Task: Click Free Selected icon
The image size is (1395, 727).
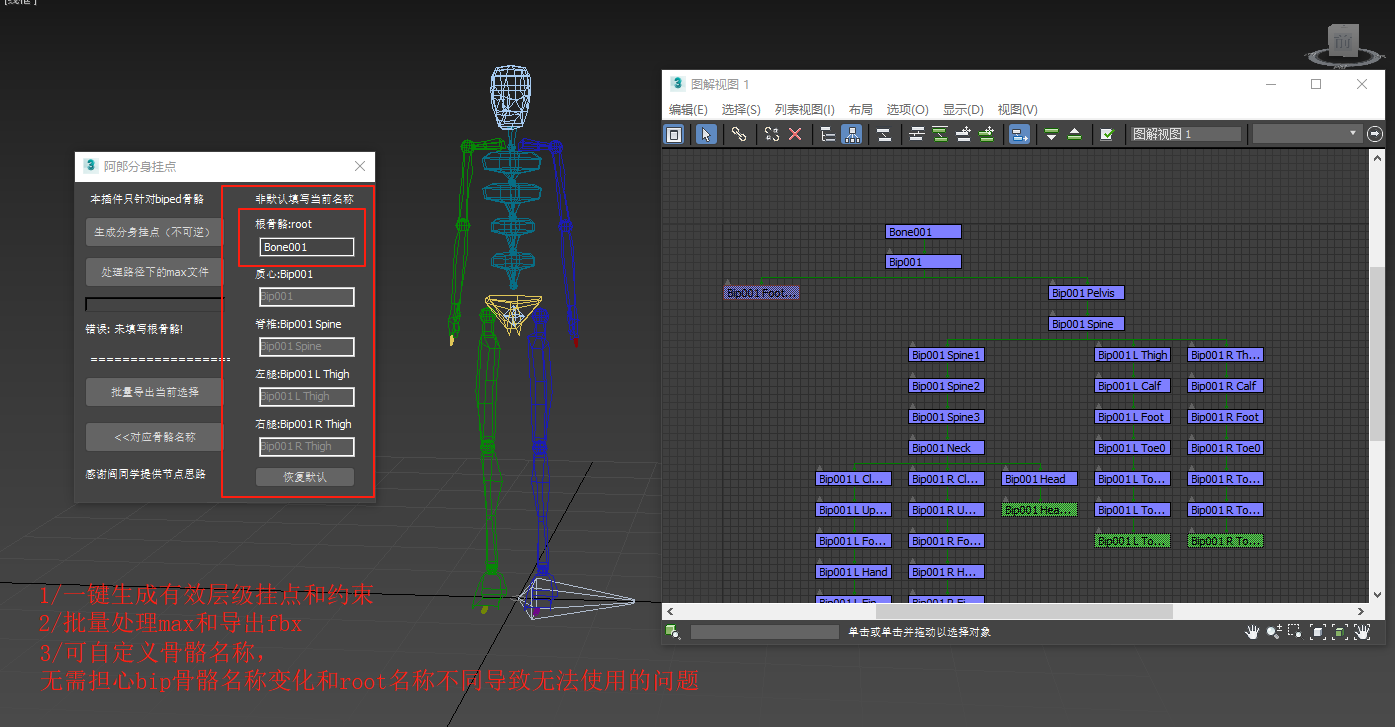Action: tap(987, 134)
